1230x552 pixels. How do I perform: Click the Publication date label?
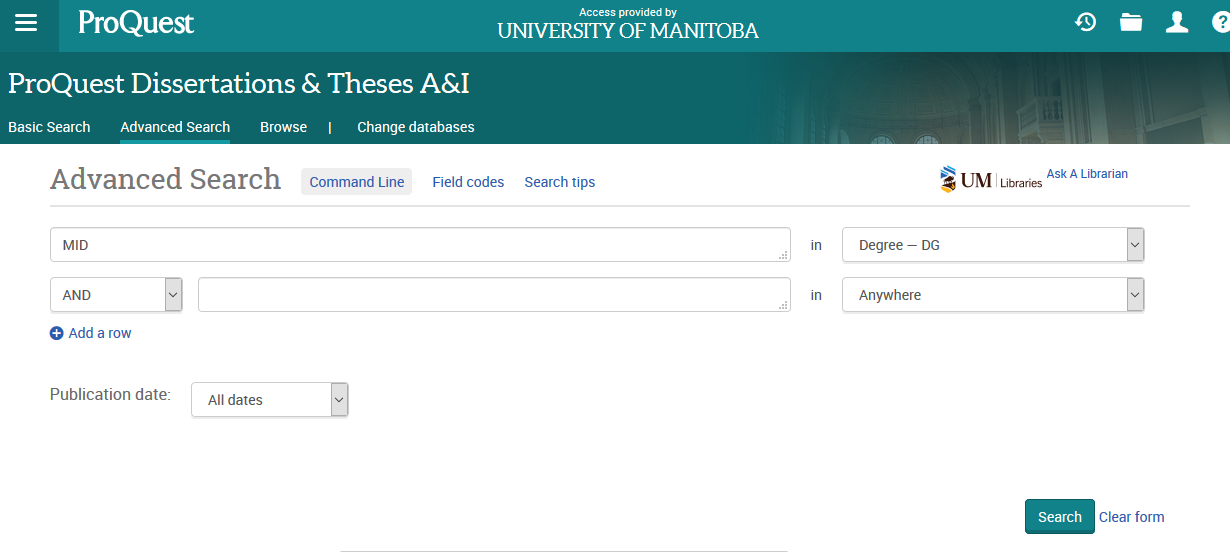pyautogui.click(x=110, y=395)
